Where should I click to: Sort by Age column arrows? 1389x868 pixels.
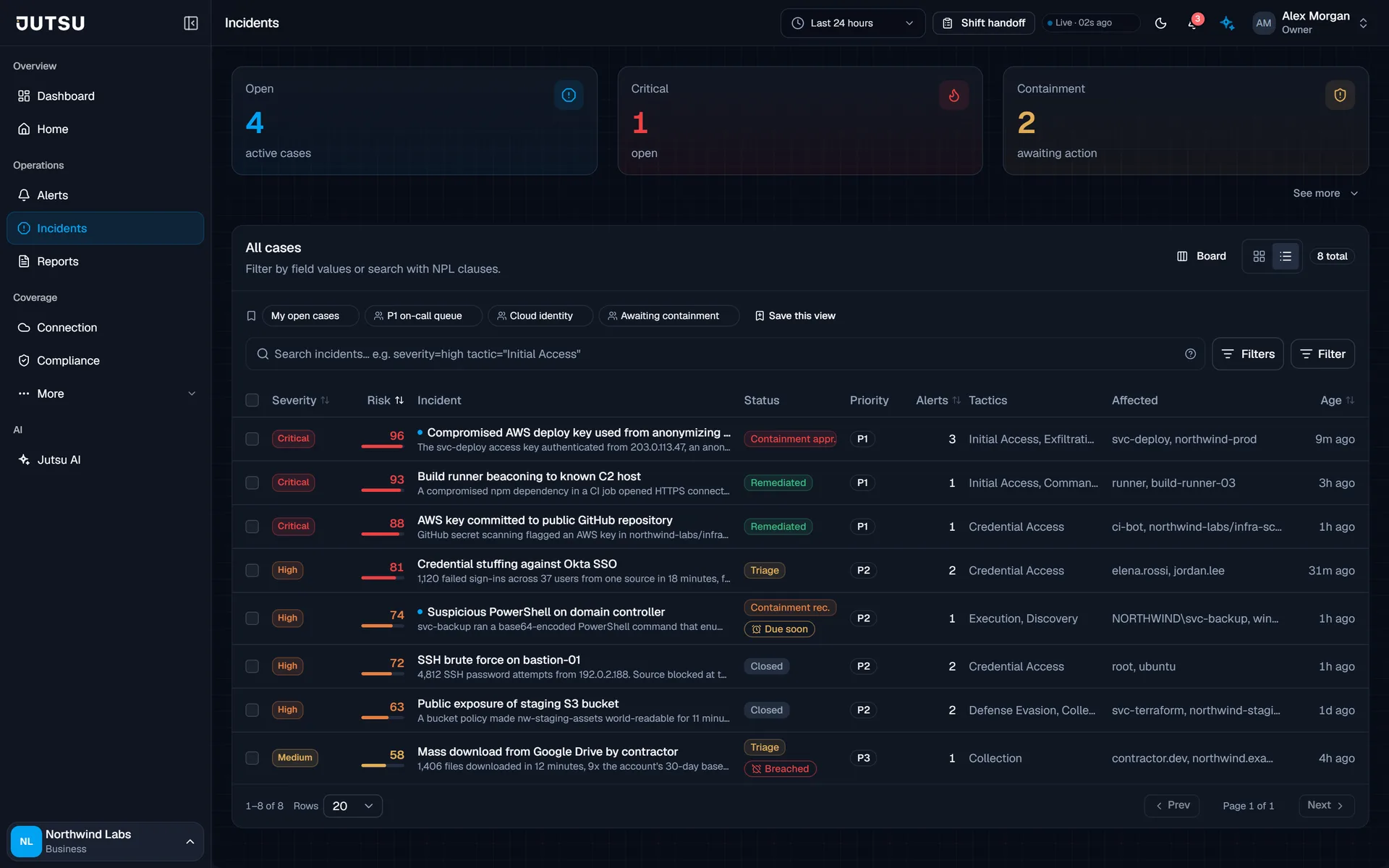(x=1350, y=400)
